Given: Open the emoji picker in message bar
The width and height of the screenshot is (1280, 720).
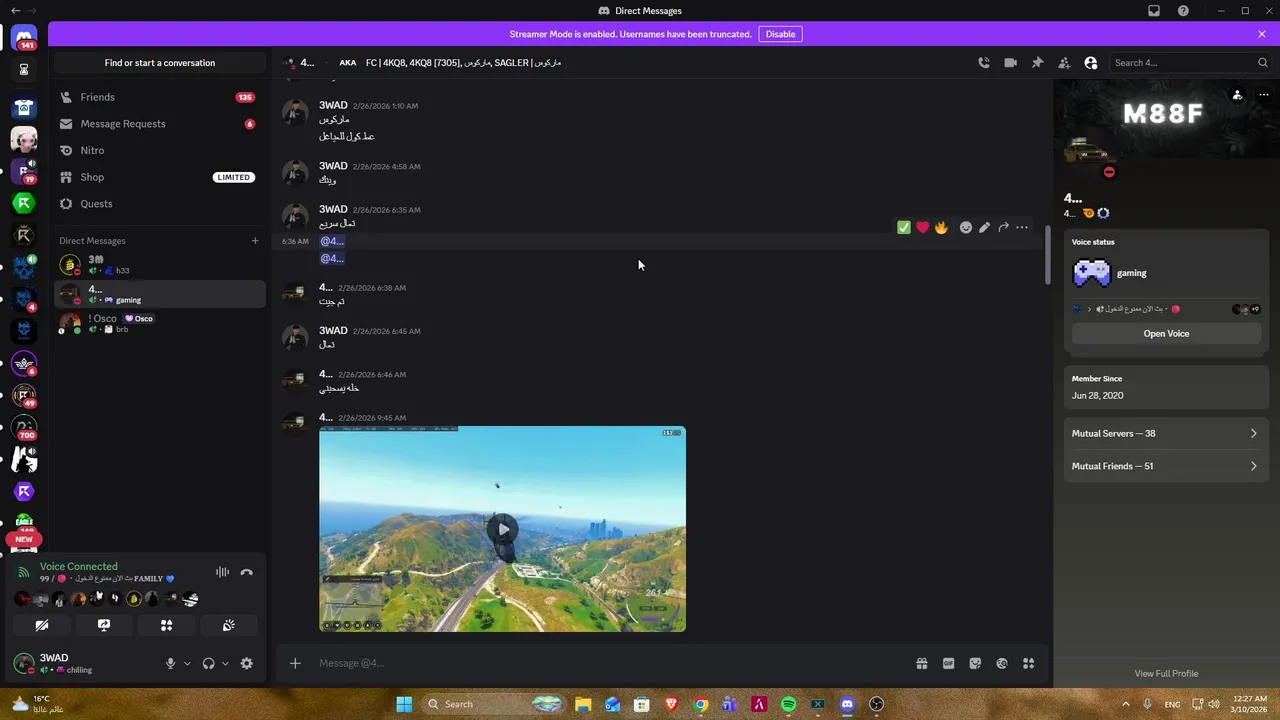Looking at the screenshot, I should click(1002, 663).
